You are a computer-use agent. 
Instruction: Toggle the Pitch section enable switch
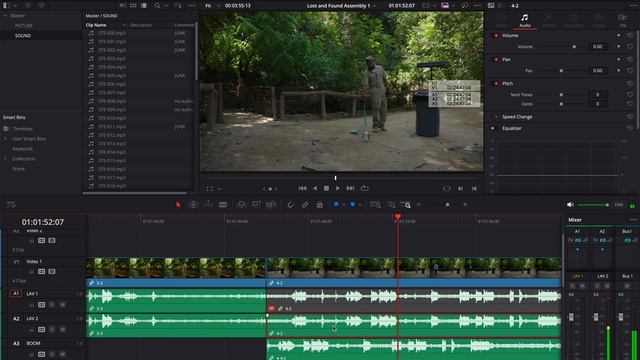point(496,83)
